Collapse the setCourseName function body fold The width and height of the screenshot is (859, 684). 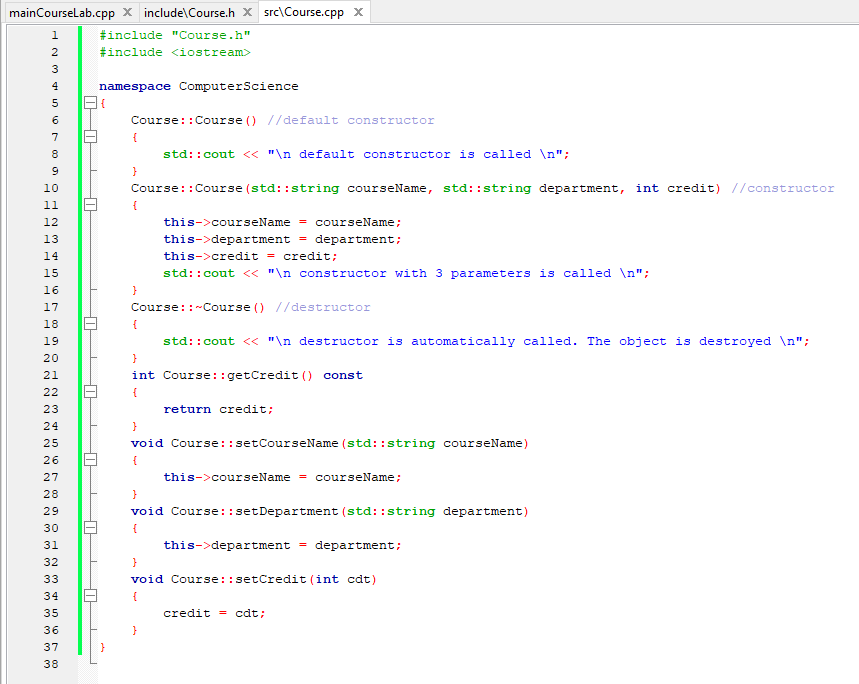(x=91, y=460)
